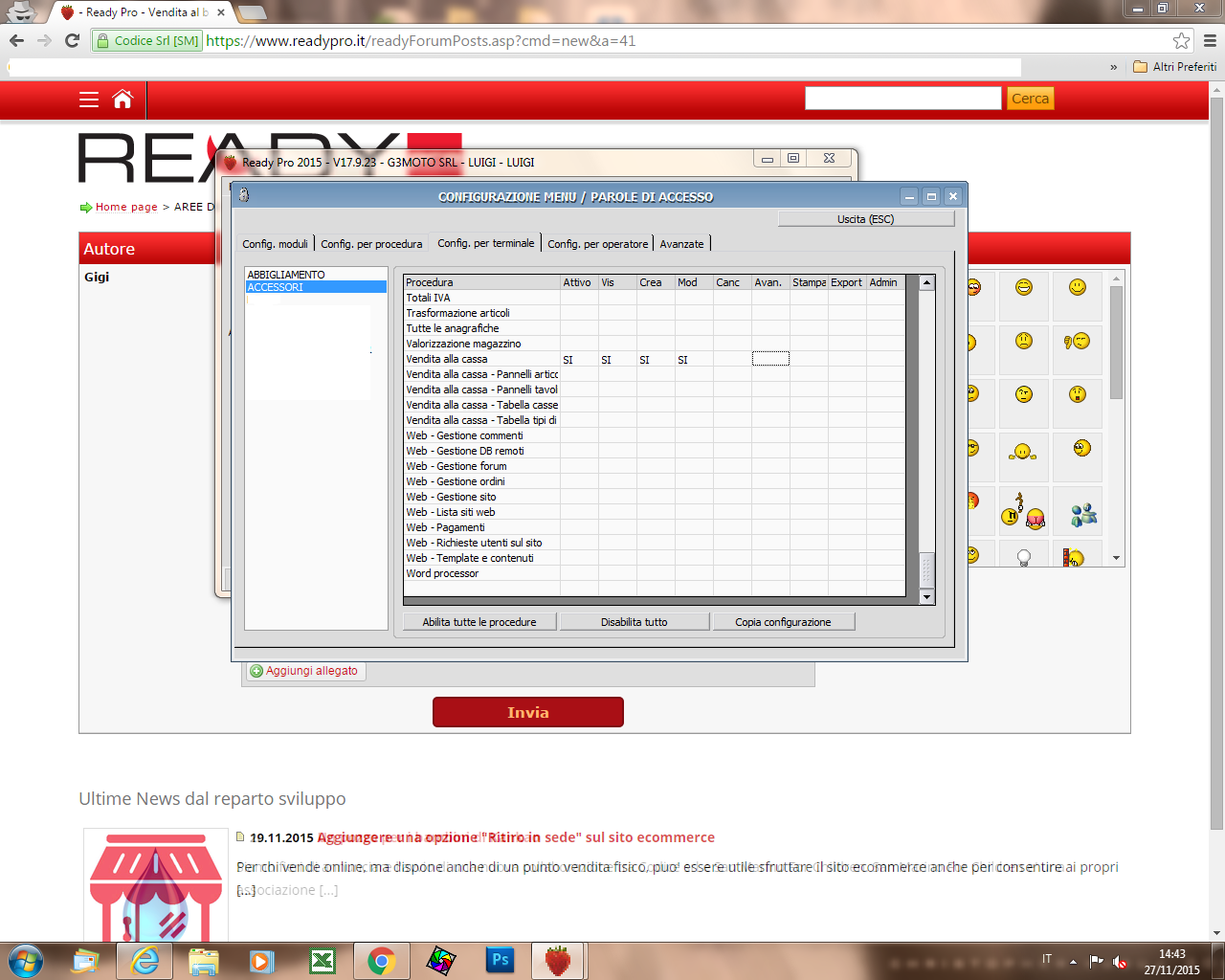Click the browser address bar
This screenshot has height=980, width=1225.
pyautogui.click(x=685, y=40)
